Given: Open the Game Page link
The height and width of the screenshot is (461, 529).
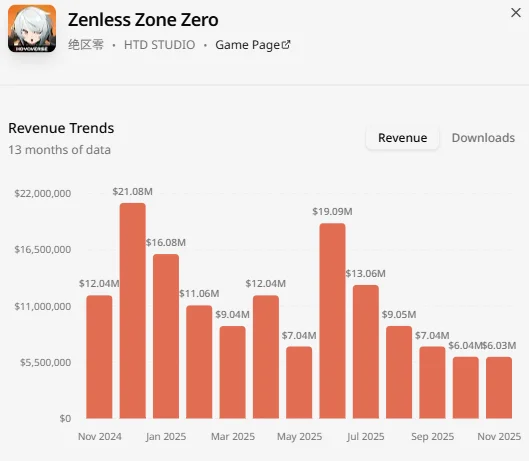Looking at the screenshot, I should pyautogui.click(x=253, y=45).
